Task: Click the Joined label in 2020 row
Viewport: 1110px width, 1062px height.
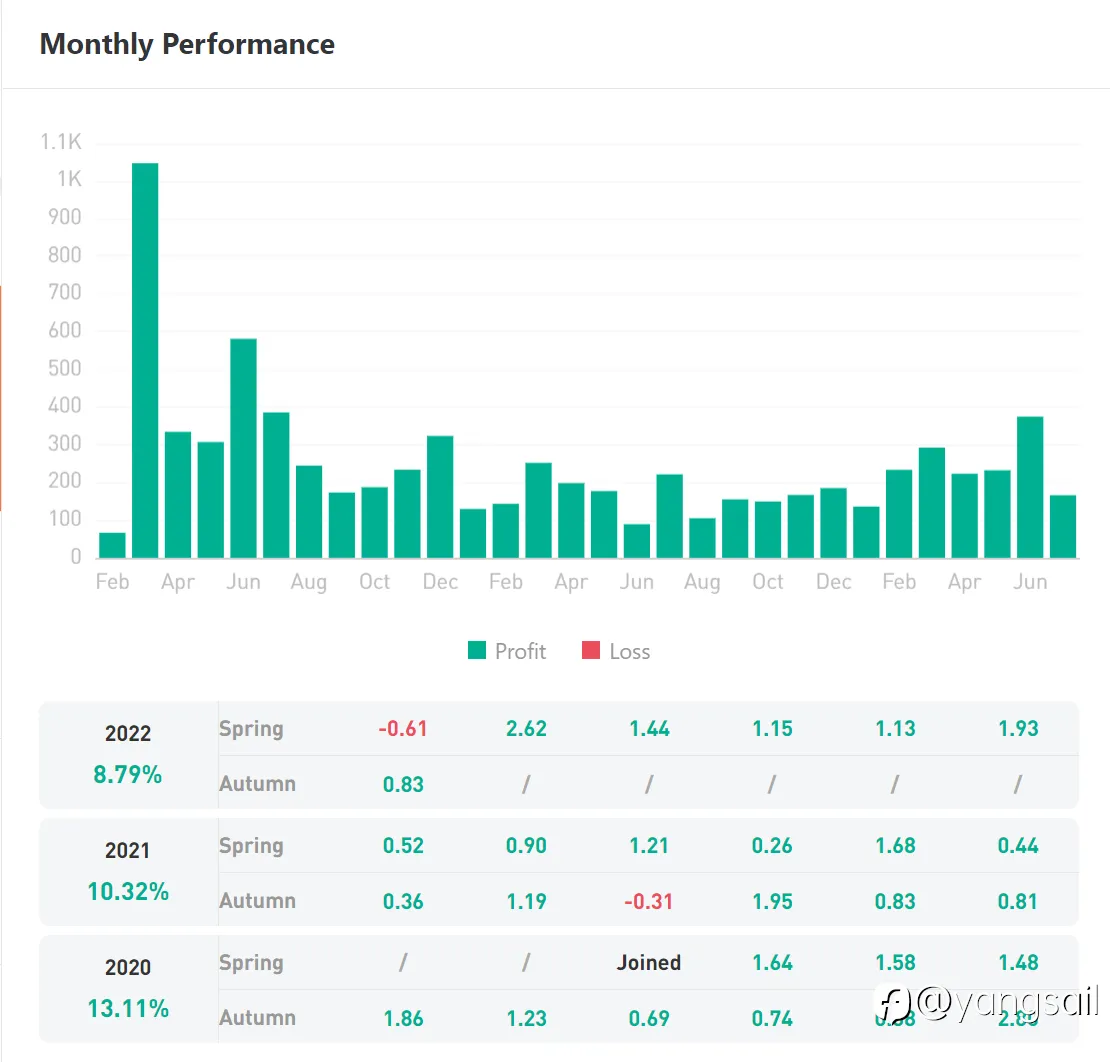Action: pyautogui.click(x=649, y=963)
